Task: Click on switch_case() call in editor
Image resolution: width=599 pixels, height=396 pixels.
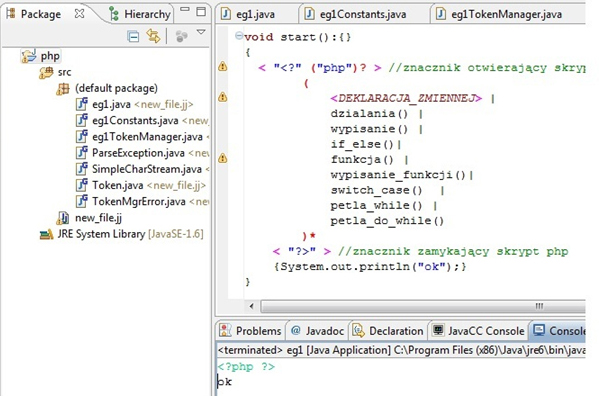Action: coord(376,190)
